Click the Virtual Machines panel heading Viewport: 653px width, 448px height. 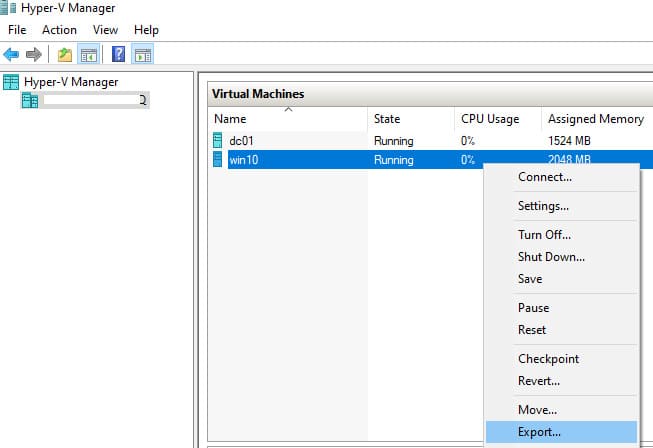click(x=258, y=94)
